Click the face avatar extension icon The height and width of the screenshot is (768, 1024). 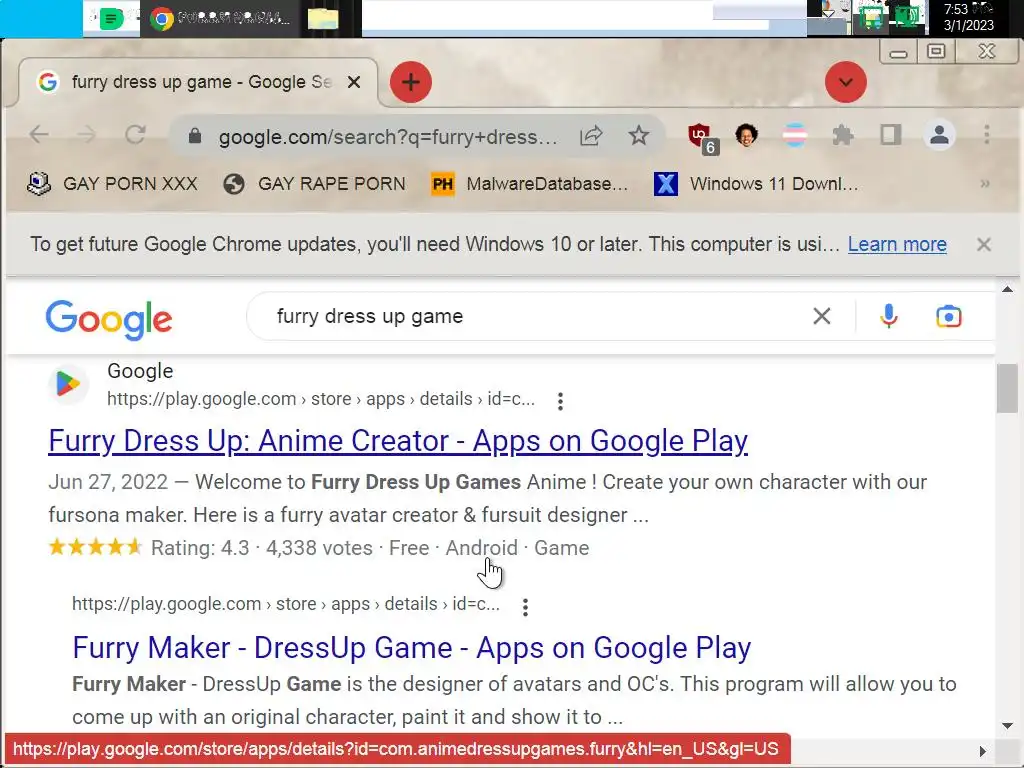coord(746,135)
